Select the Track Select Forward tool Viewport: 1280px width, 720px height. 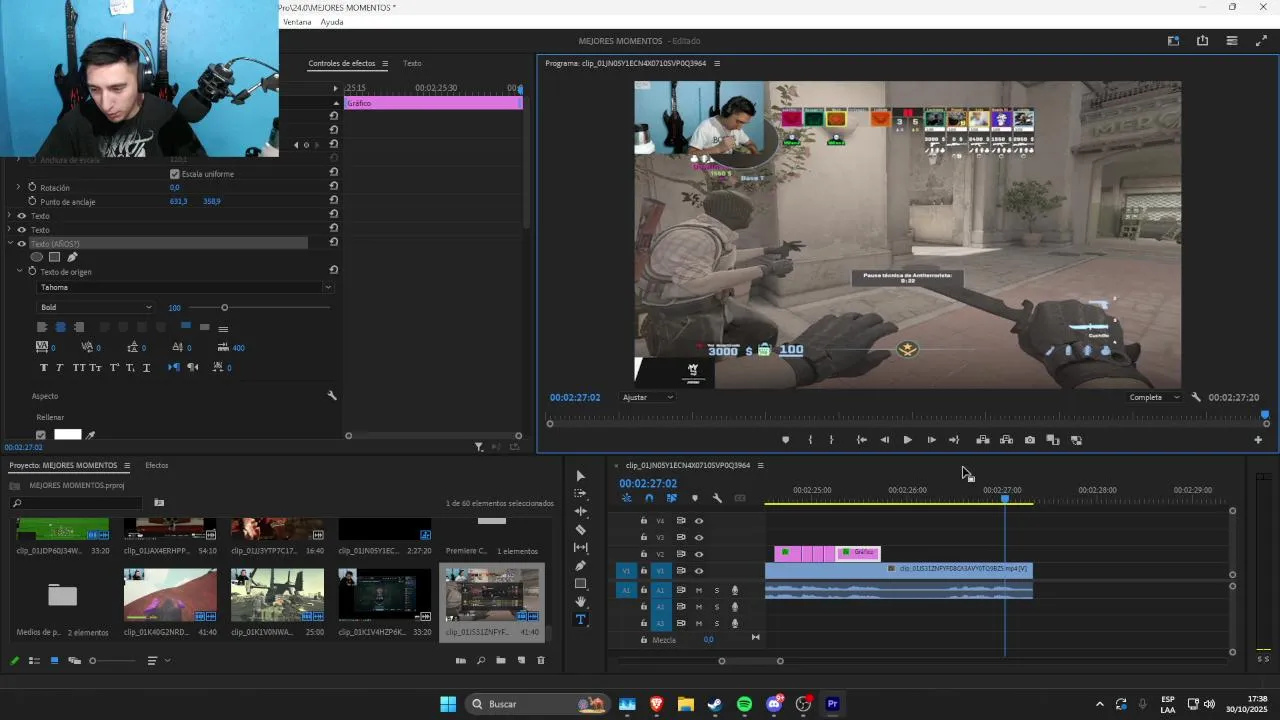click(x=580, y=494)
